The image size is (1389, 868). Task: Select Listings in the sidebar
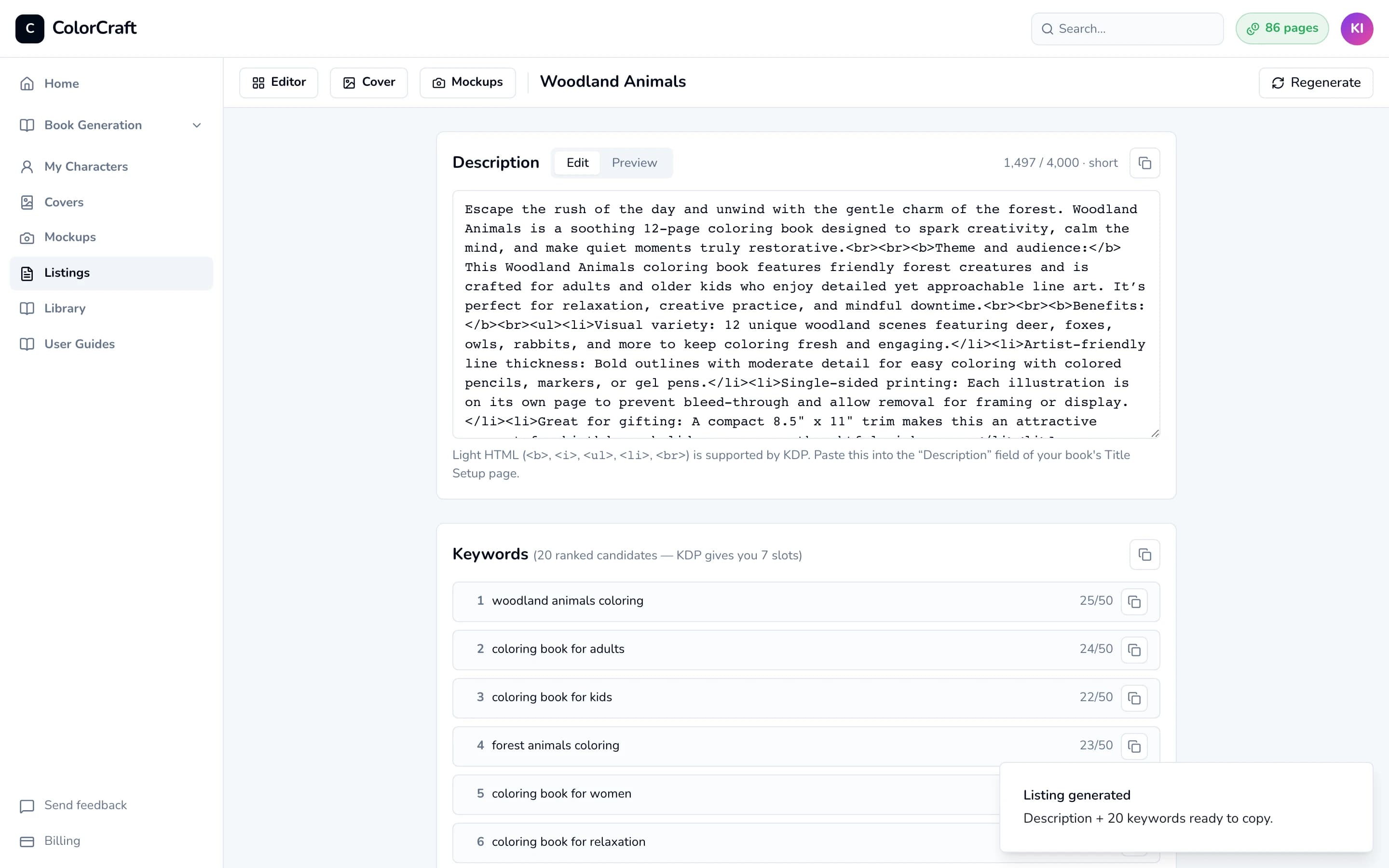click(111, 273)
